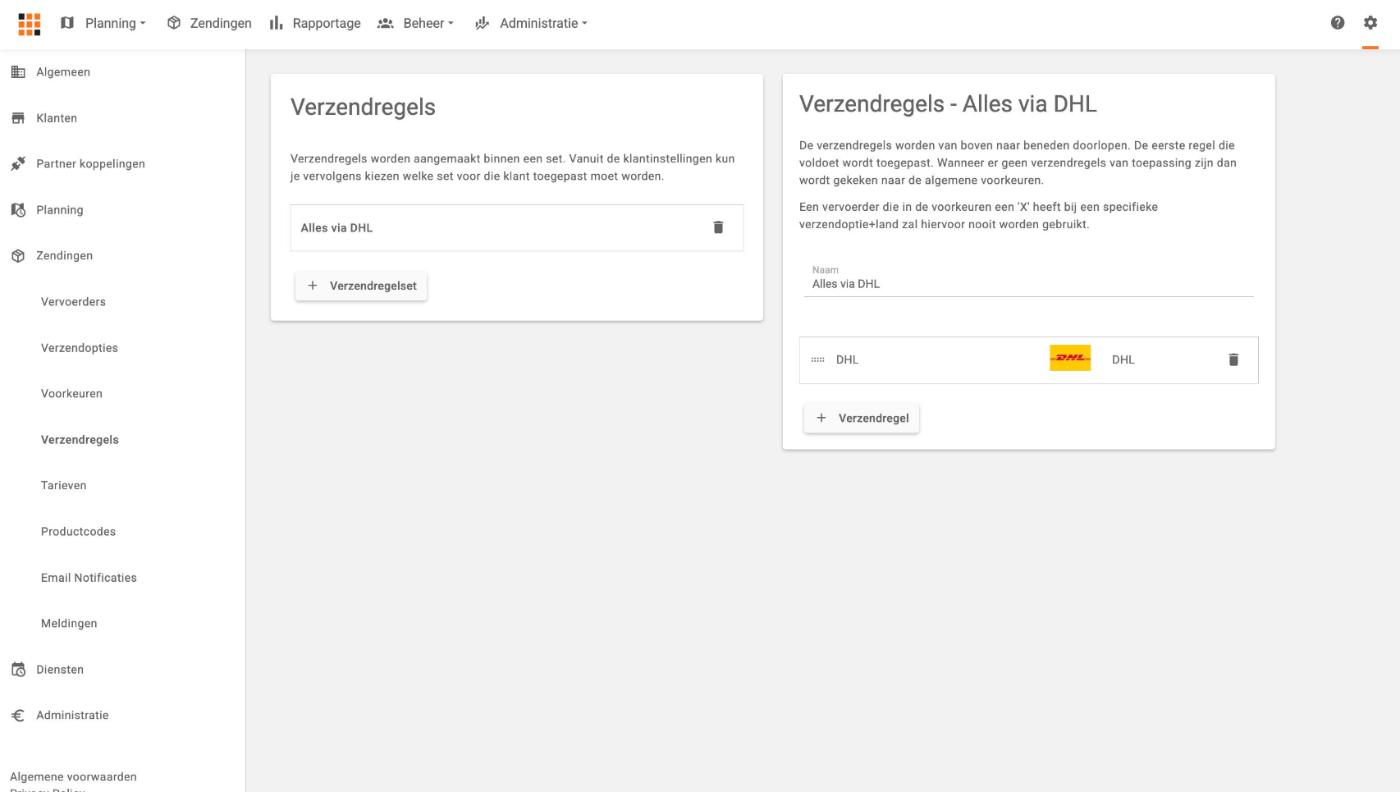Click the DHL carrier name beside logo
Screen dimensions: 1400x792
pyautogui.click(x=1123, y=360)
